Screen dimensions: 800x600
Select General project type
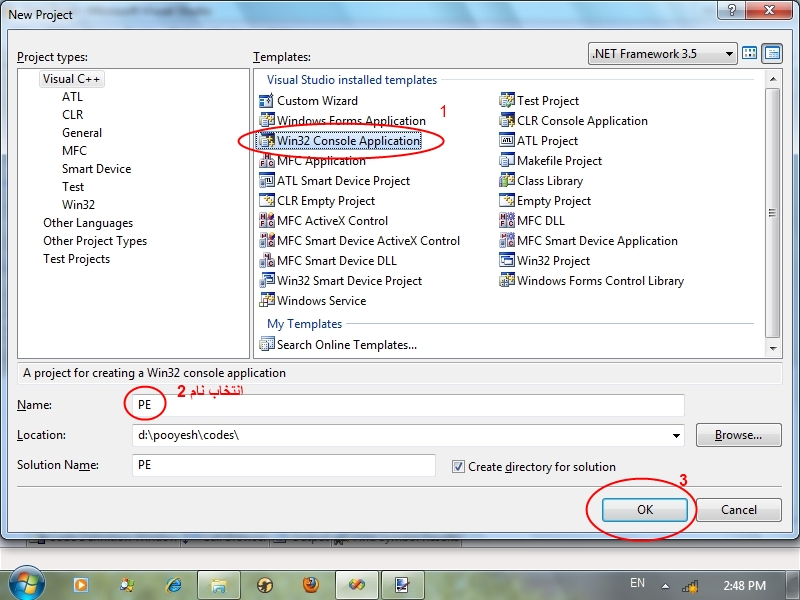[x=82, y=133]
